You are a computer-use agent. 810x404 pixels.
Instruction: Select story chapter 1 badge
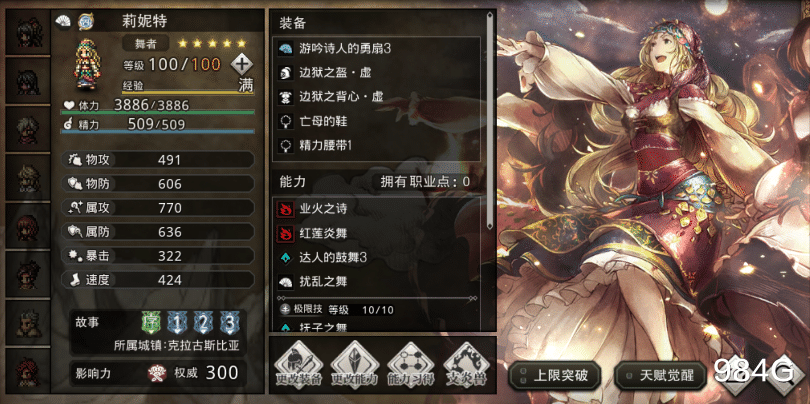(176, 323)
